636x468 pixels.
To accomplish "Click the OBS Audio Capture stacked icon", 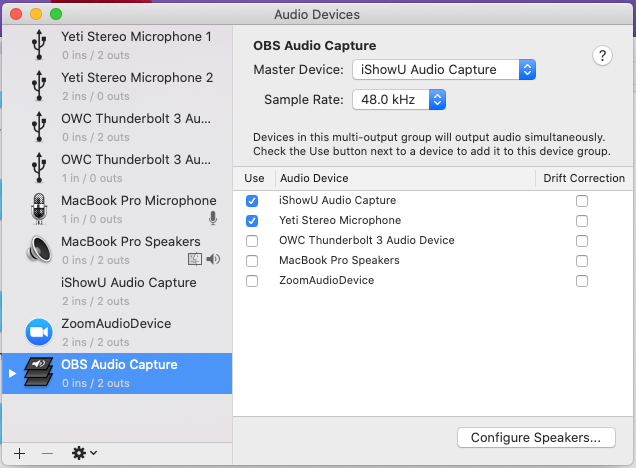I will pyautogui.click(x=39, y=373).
